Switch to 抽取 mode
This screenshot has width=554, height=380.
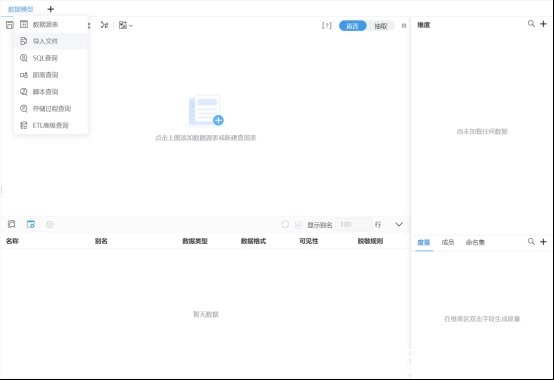click(x=381, y=26)
